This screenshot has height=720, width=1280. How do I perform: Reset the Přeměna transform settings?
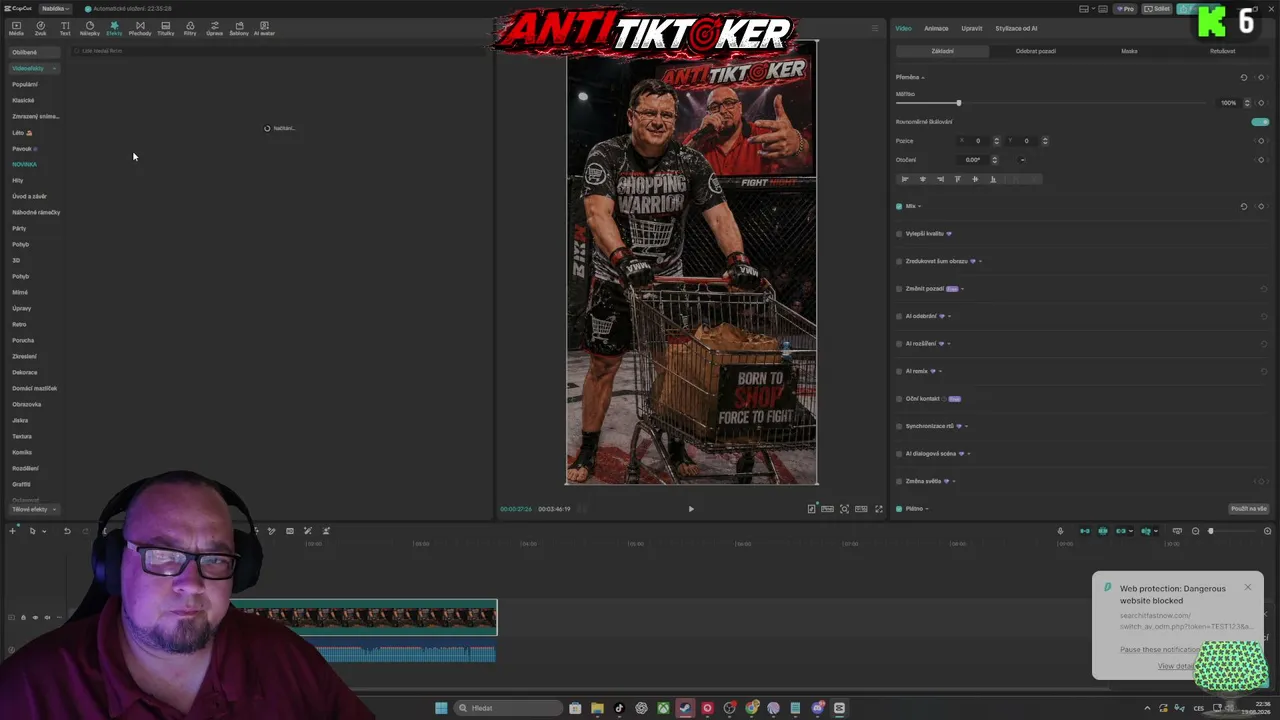tap(1244, 77)
